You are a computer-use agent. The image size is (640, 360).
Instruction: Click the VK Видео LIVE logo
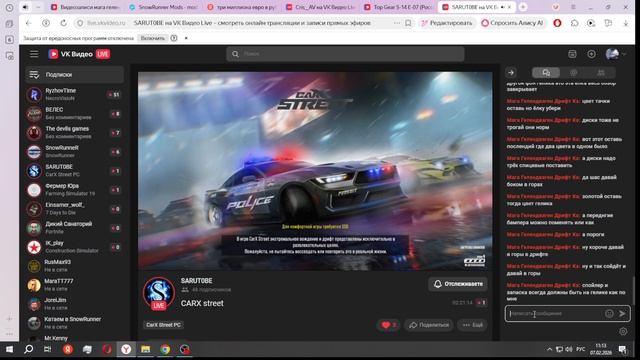click(79, 54)
